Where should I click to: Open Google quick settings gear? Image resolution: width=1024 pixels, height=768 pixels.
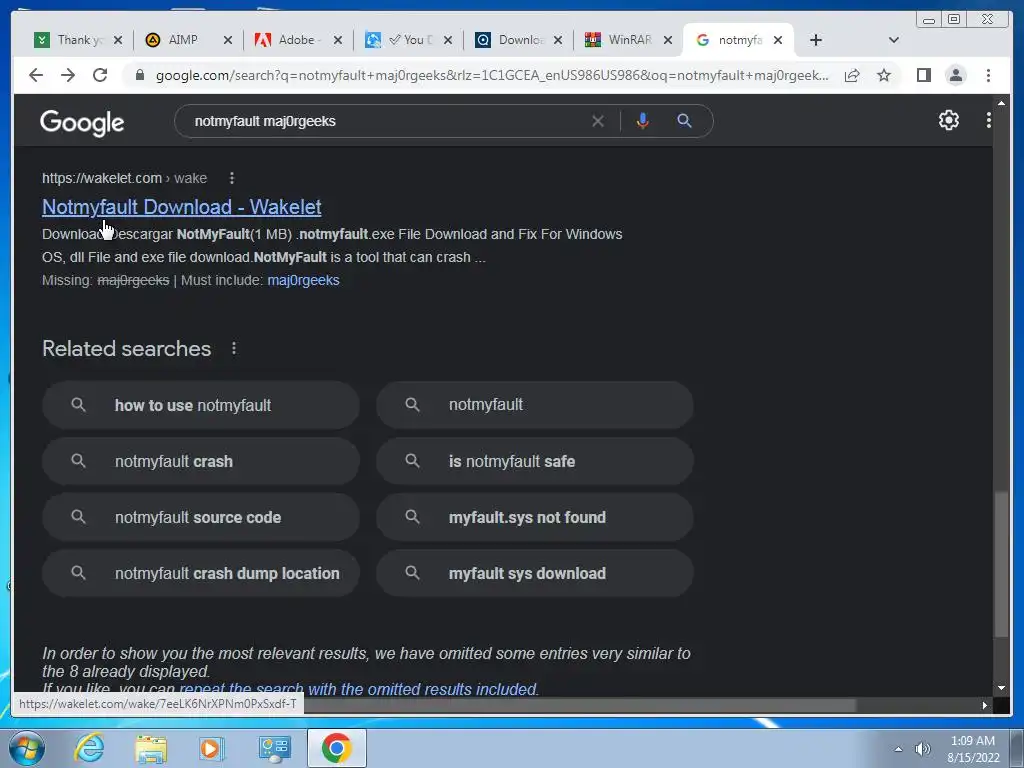click(x=948, y=120)
